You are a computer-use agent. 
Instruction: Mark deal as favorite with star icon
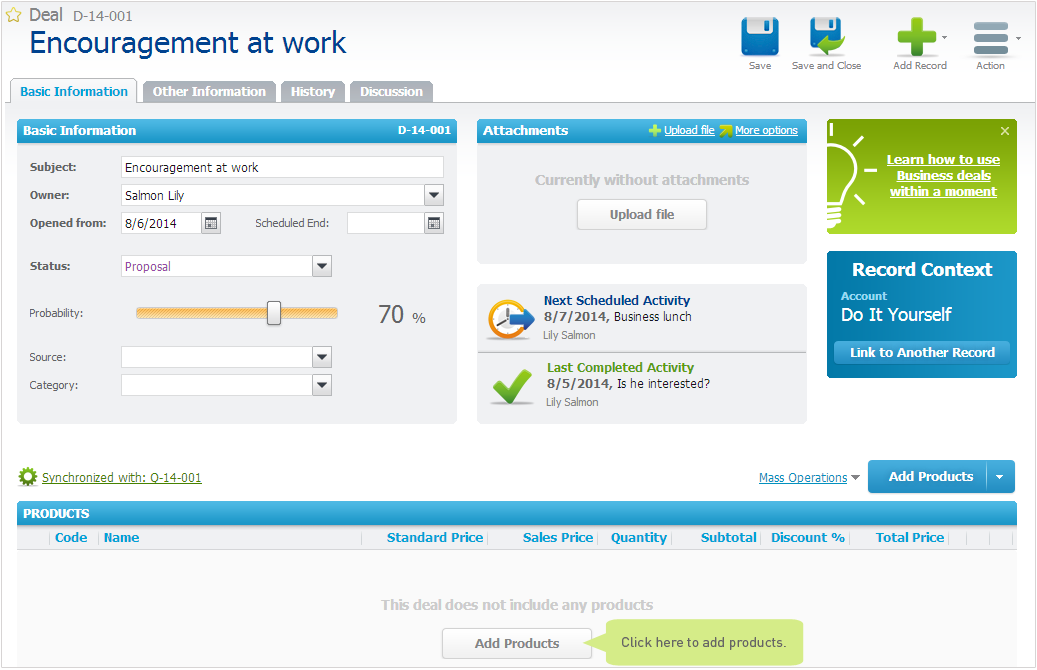click(x=13, y=15)
